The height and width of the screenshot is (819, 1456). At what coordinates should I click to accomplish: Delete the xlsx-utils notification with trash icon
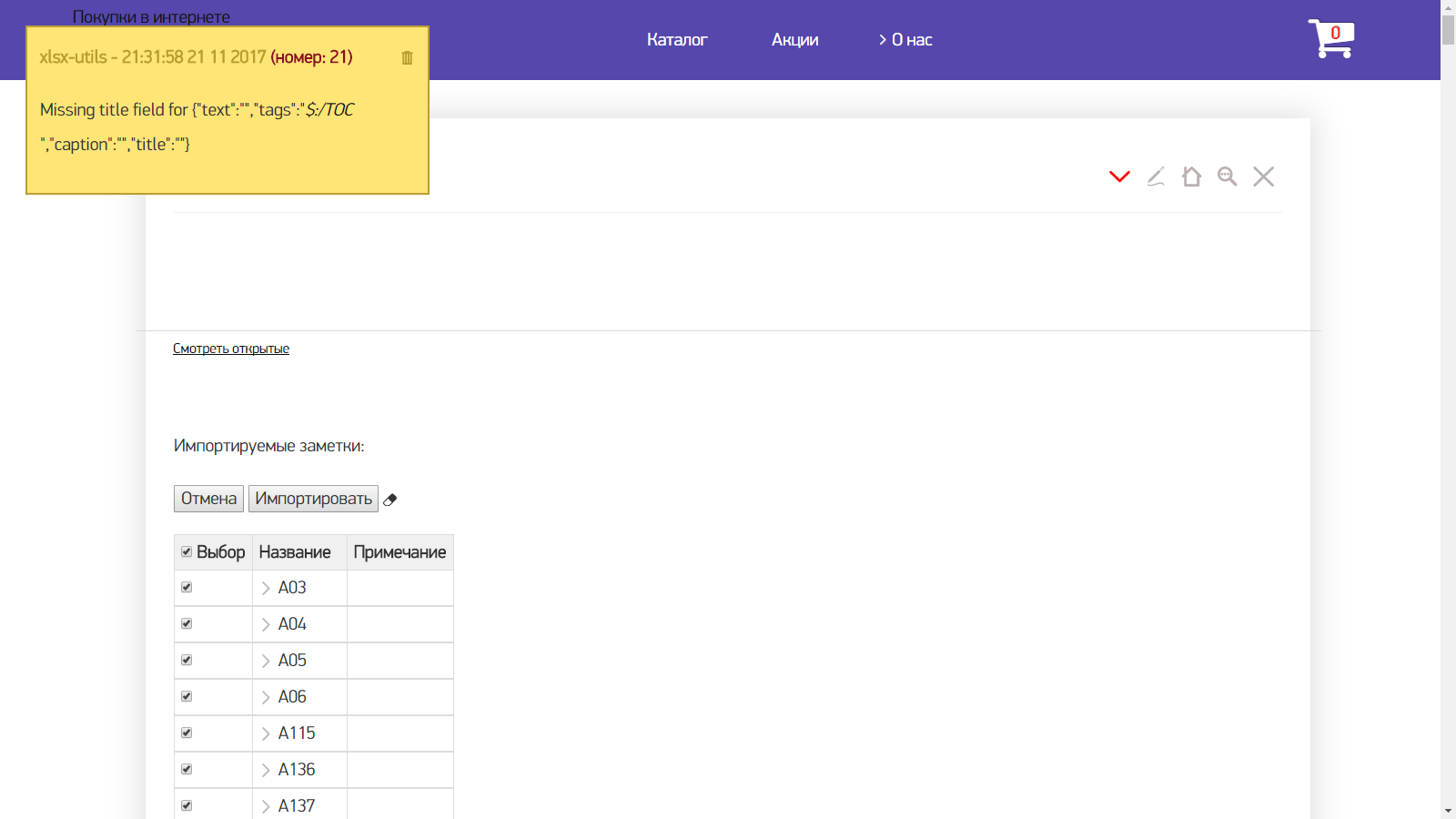tap(407, 57)
